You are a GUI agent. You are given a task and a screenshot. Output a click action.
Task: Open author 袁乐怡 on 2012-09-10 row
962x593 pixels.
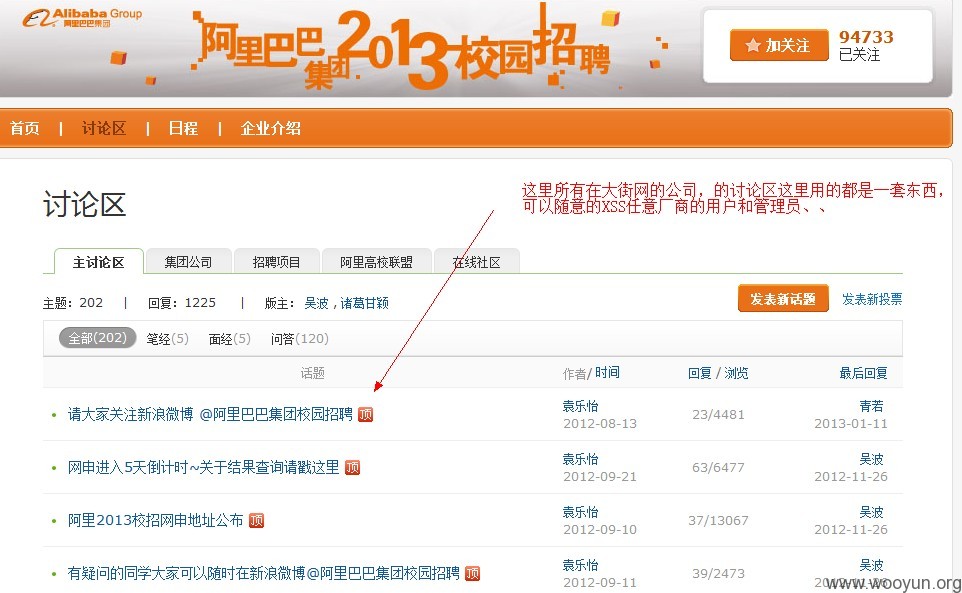(580, 511)
